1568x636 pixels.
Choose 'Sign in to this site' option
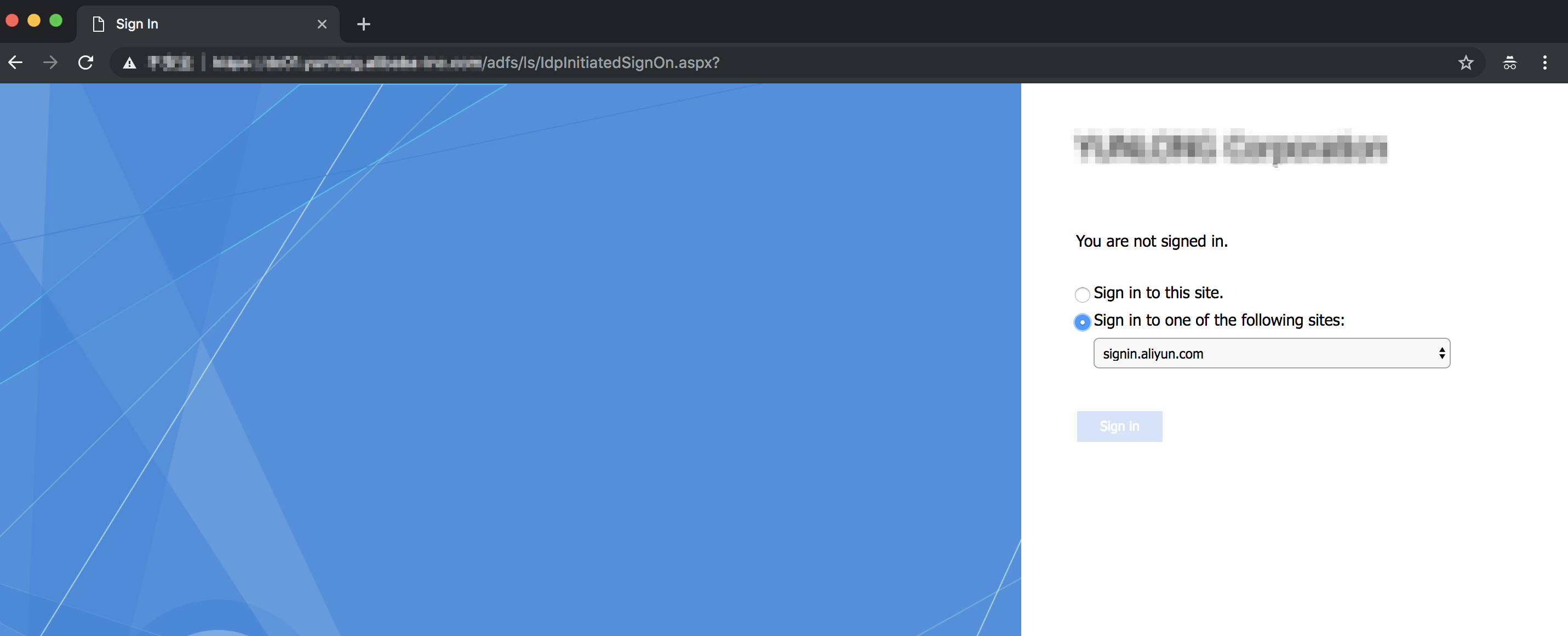pyautogui.click(x=1081, y=294)
